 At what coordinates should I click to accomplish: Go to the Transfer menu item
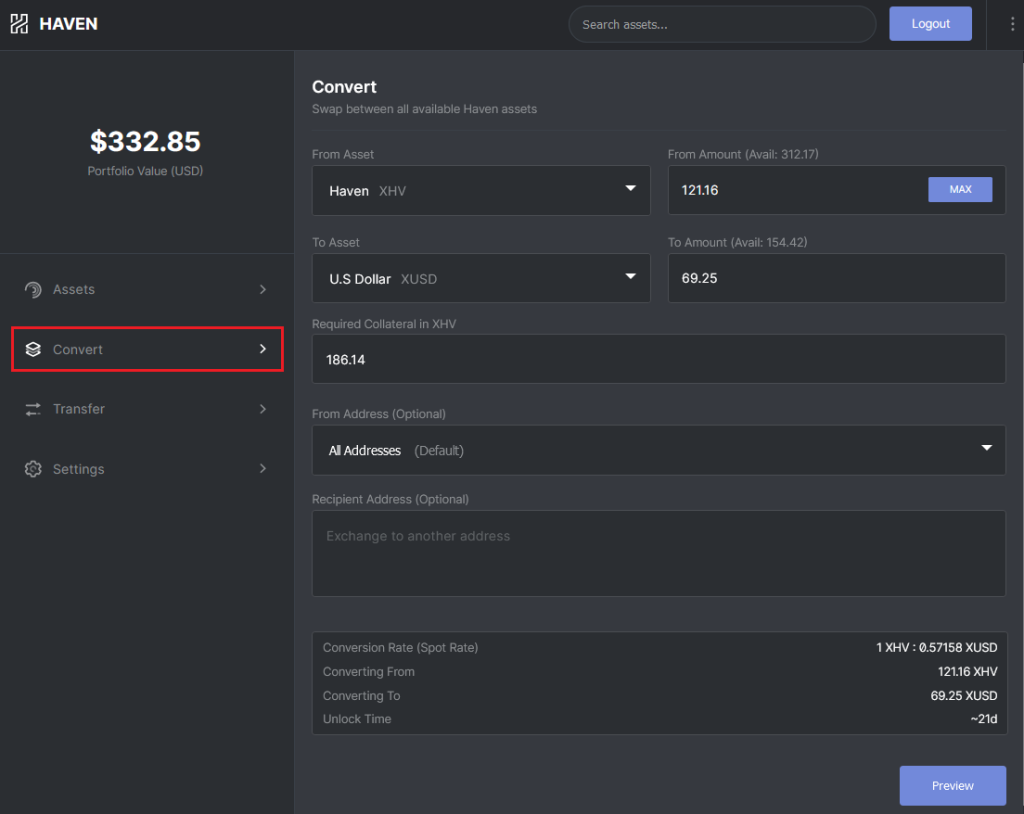tap(147, 409)
